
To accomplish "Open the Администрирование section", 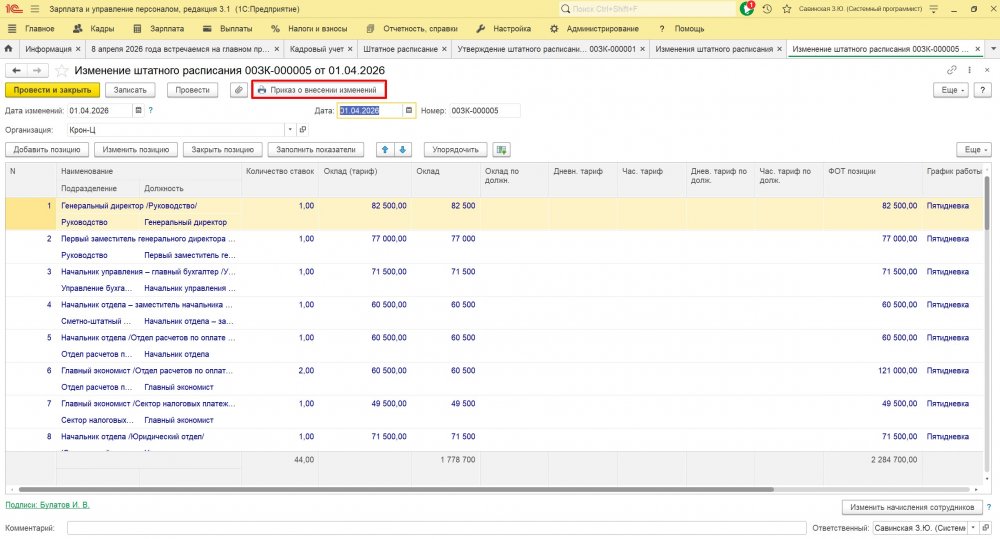I will (x=594, y=29).
